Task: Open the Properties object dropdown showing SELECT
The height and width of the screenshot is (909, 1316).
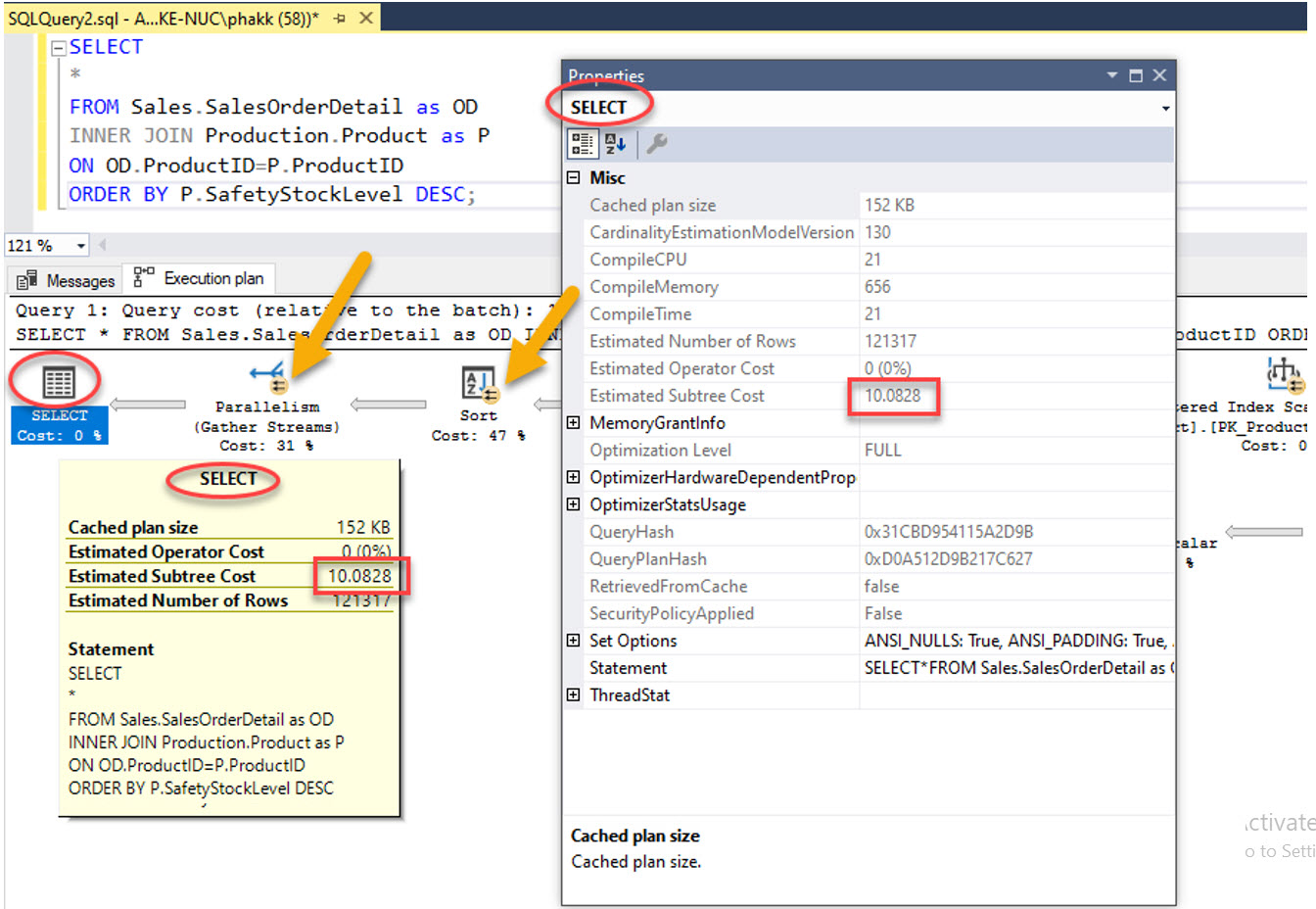Action: pos(1164,109)
